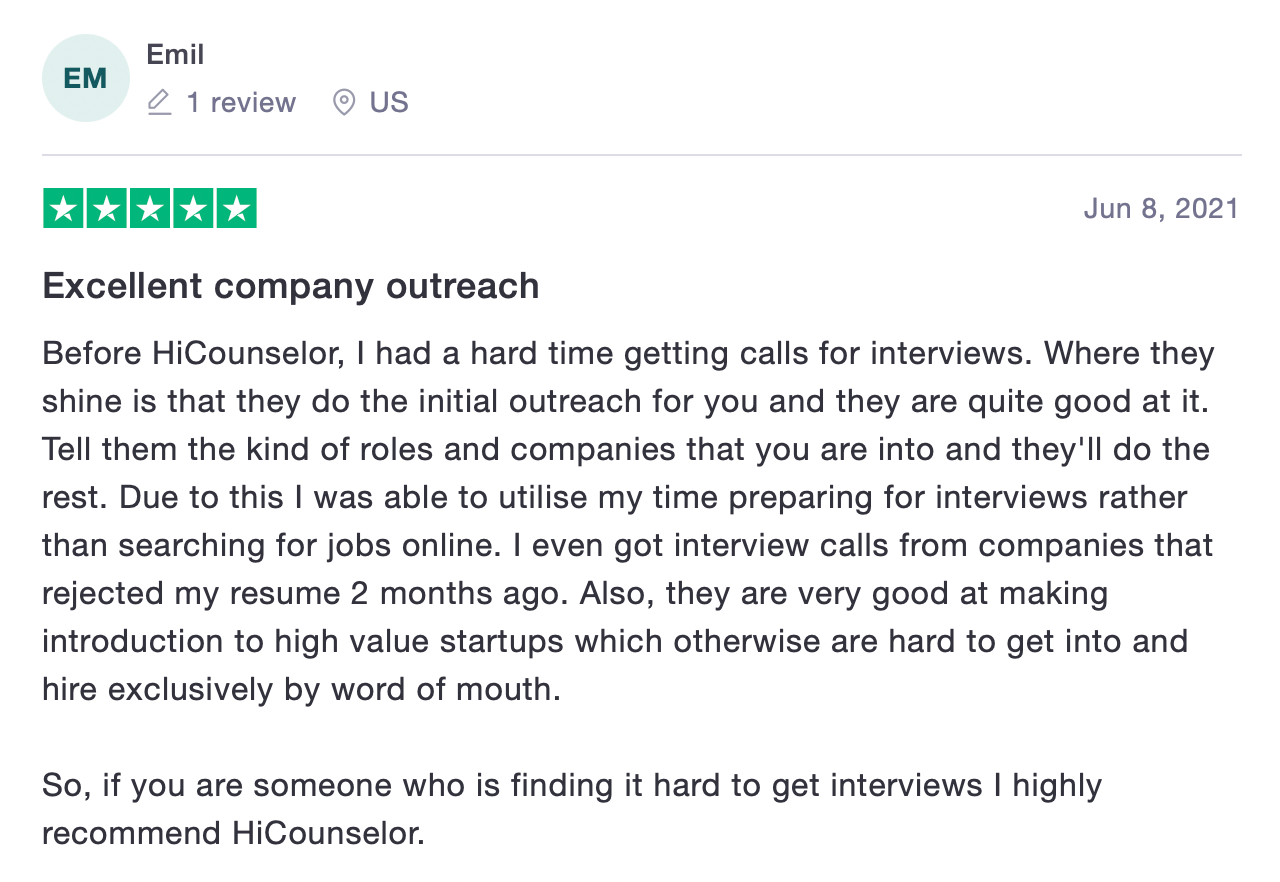Click the second green rating star

[x=107, y=209]
